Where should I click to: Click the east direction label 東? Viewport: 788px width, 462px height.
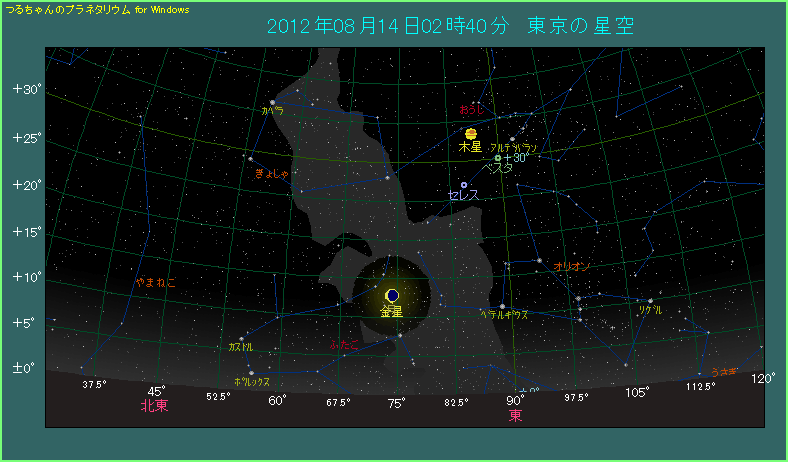(515, 413)
